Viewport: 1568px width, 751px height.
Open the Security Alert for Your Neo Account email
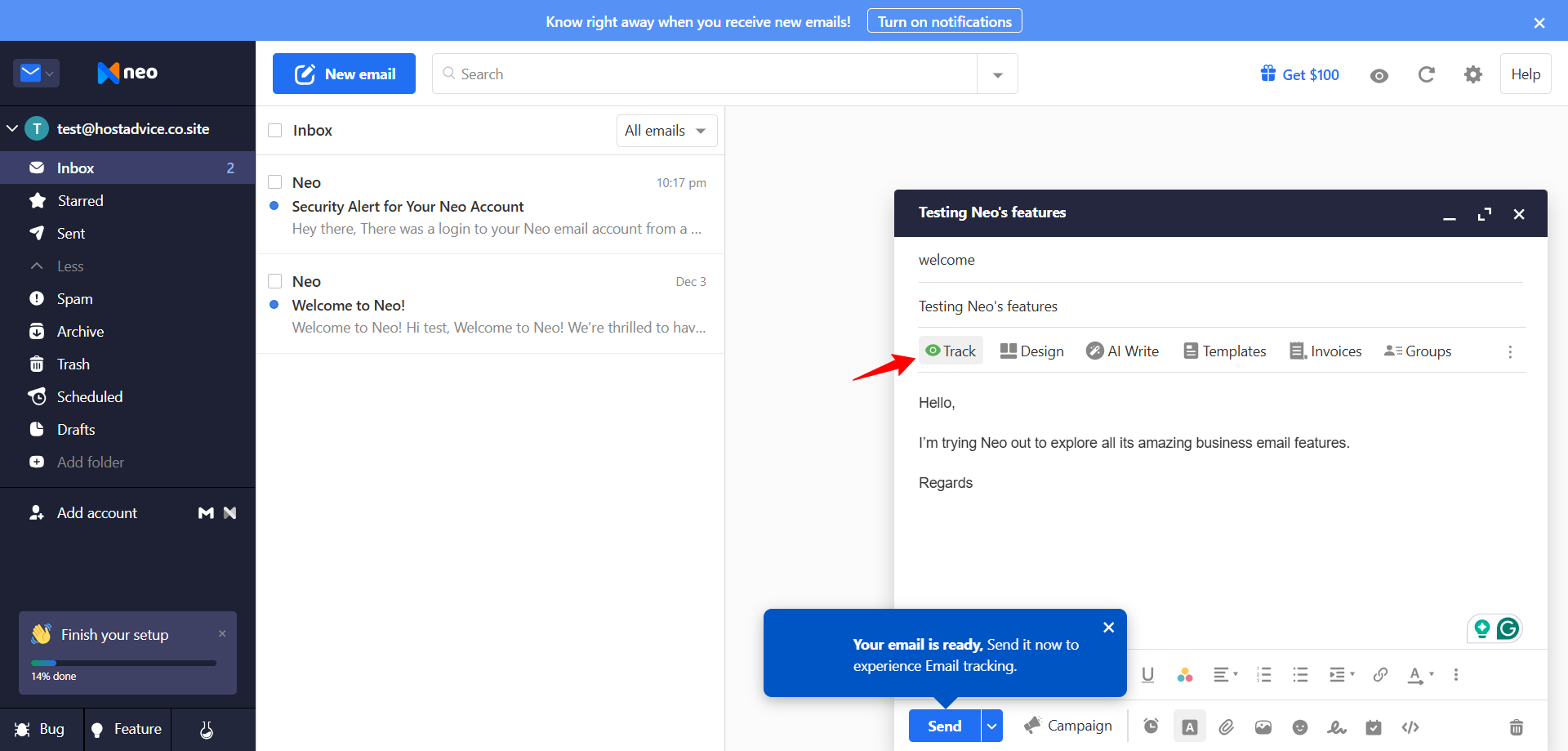[x=490, y=205]
